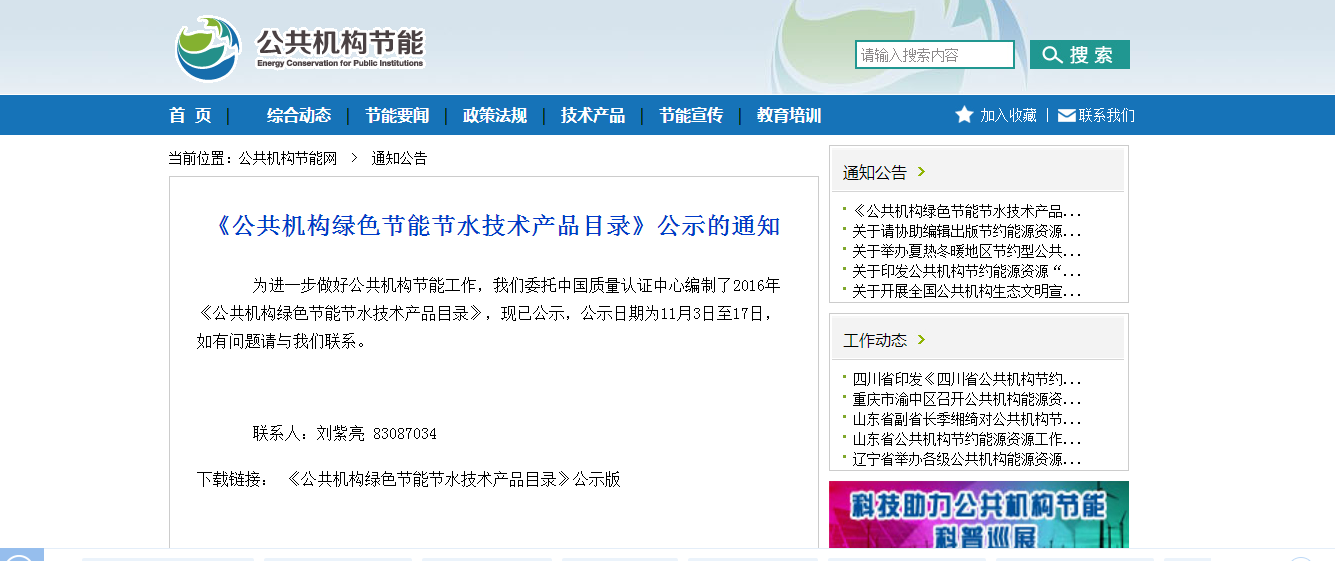The width and height of the screenshot is (1335, 561).
Task: Expand 通知公告 sidebar via arrow
Action: pyautogui.click(x=921, y=172)
